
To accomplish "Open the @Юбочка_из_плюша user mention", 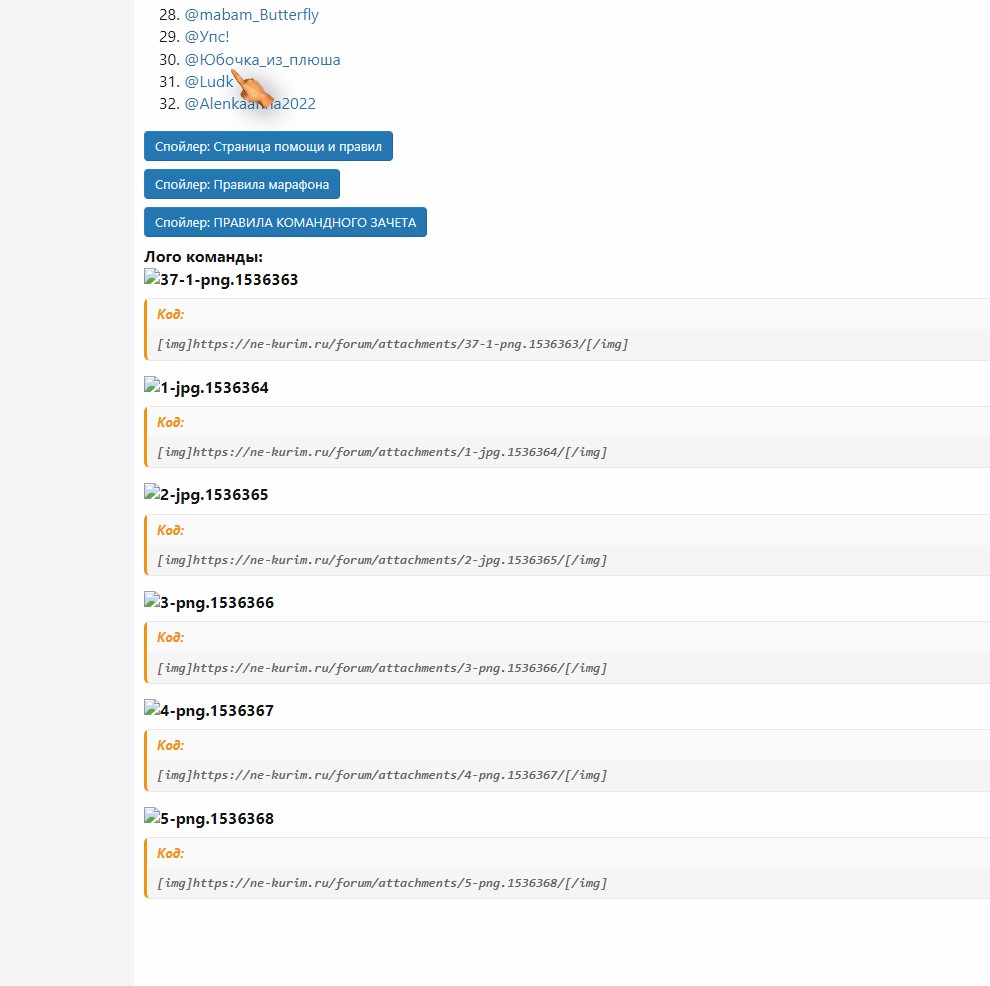I will [262, 59].
